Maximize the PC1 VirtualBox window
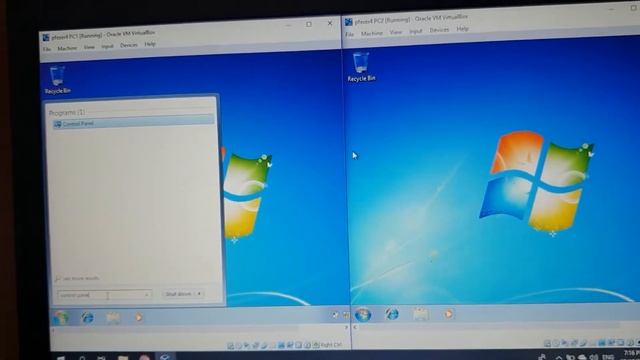 click(309, 24)
